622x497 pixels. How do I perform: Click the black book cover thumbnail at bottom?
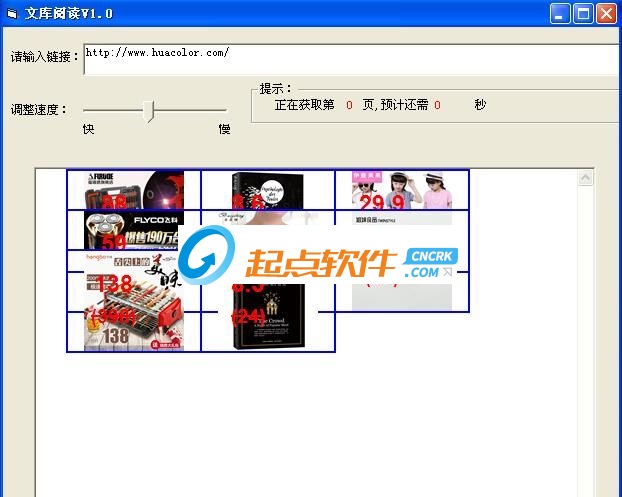[269, 317]
